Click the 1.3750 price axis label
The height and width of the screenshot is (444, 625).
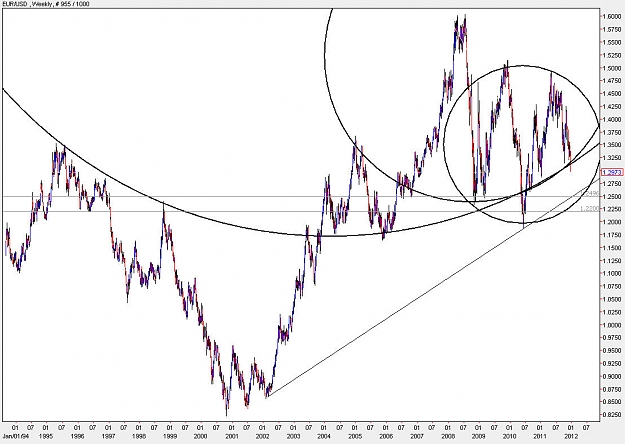pos(612,132)
